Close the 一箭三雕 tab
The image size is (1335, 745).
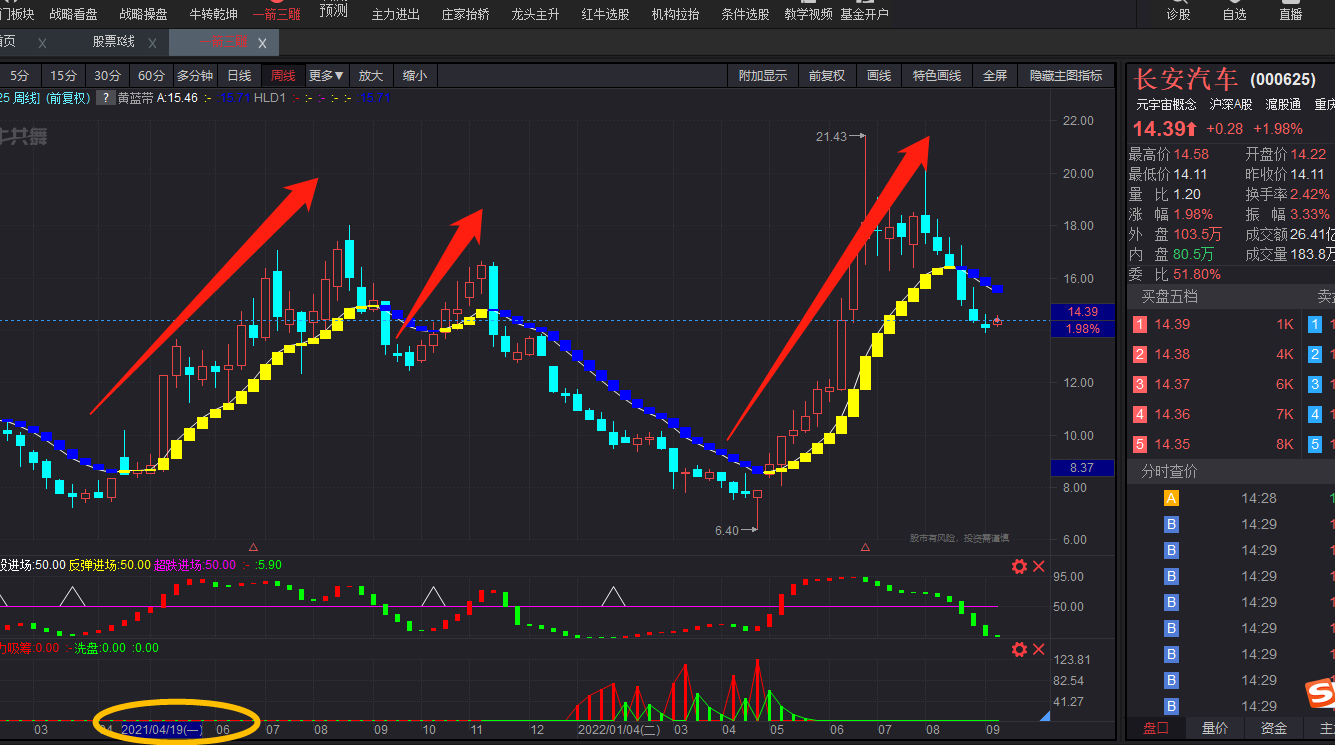point(263,43)
